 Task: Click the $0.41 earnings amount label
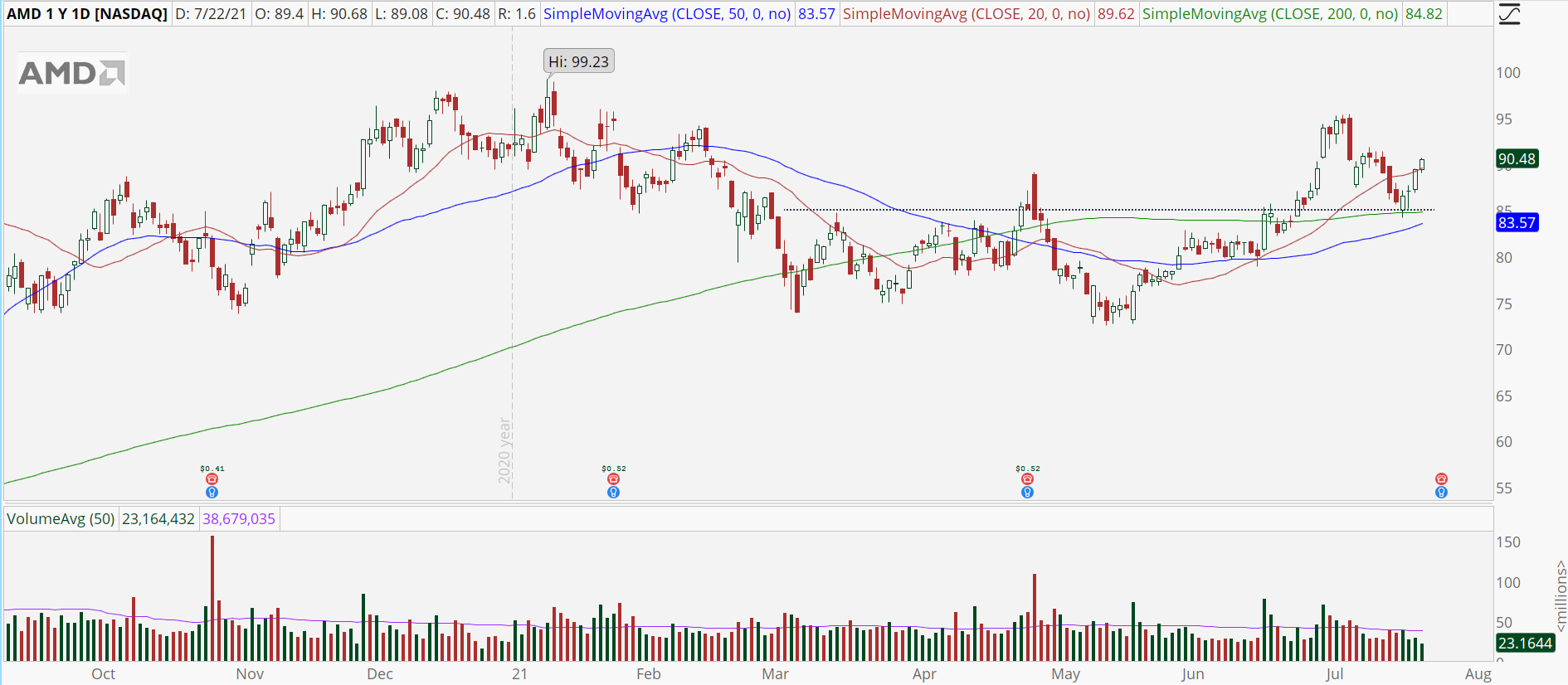click(212, 469)
